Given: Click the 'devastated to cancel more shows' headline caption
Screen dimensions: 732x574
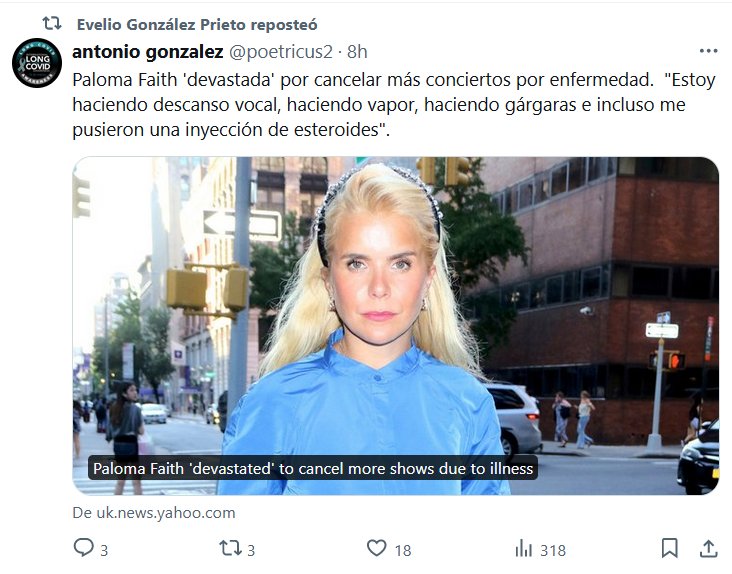Looking at the screenshot, I should (x=313, y=468).
